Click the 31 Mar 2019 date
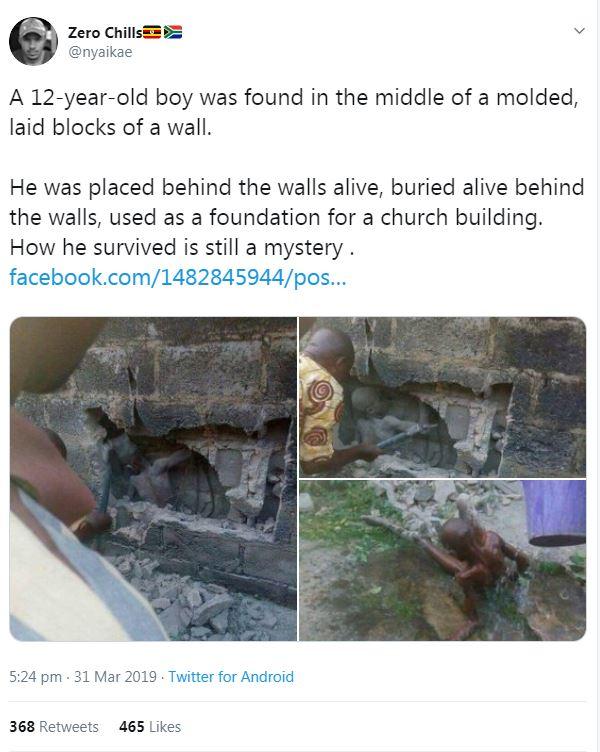Image resolution: width=600 pixels, height=752 pixels. click(115, 677)
